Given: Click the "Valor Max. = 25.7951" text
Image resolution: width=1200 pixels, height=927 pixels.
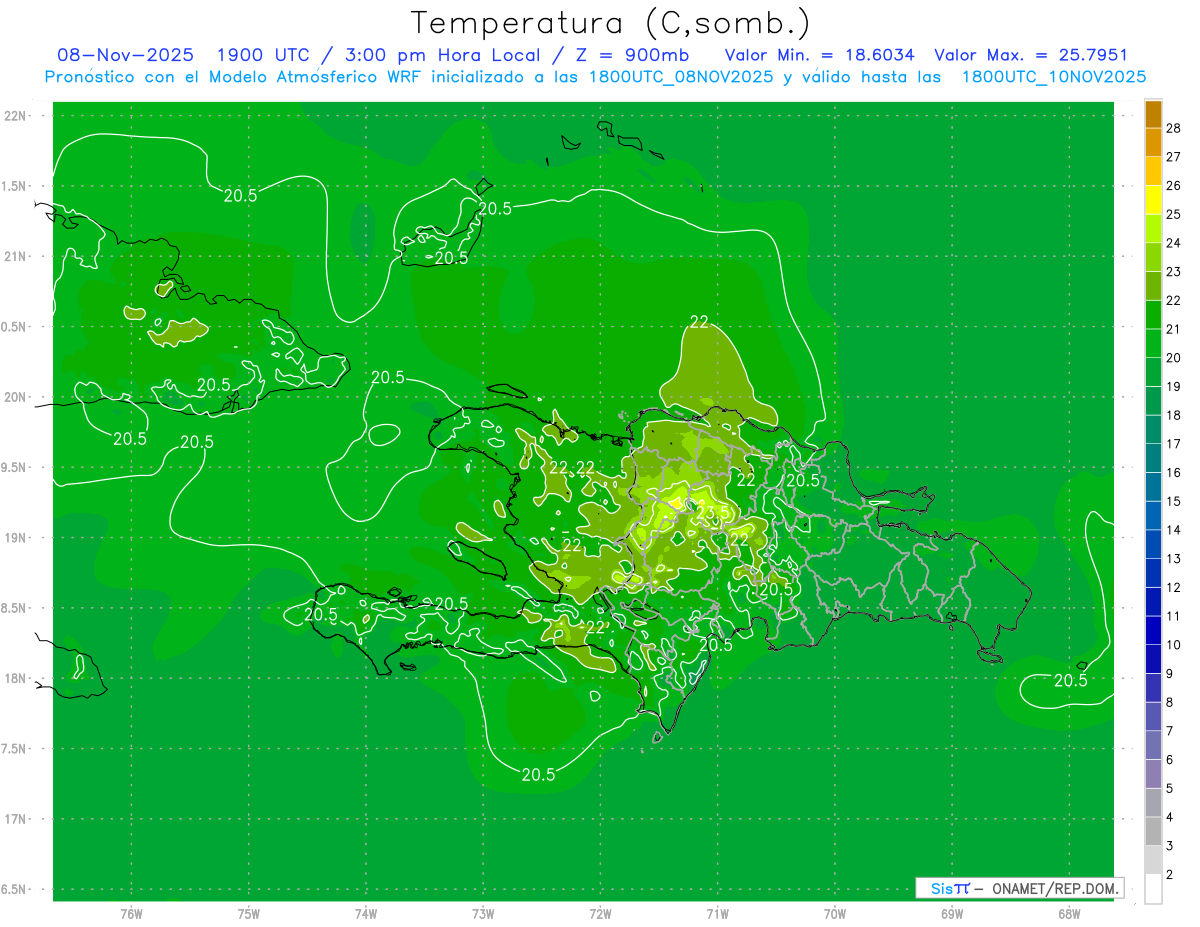Looking at the screenshot, I should pos(1030,55).
